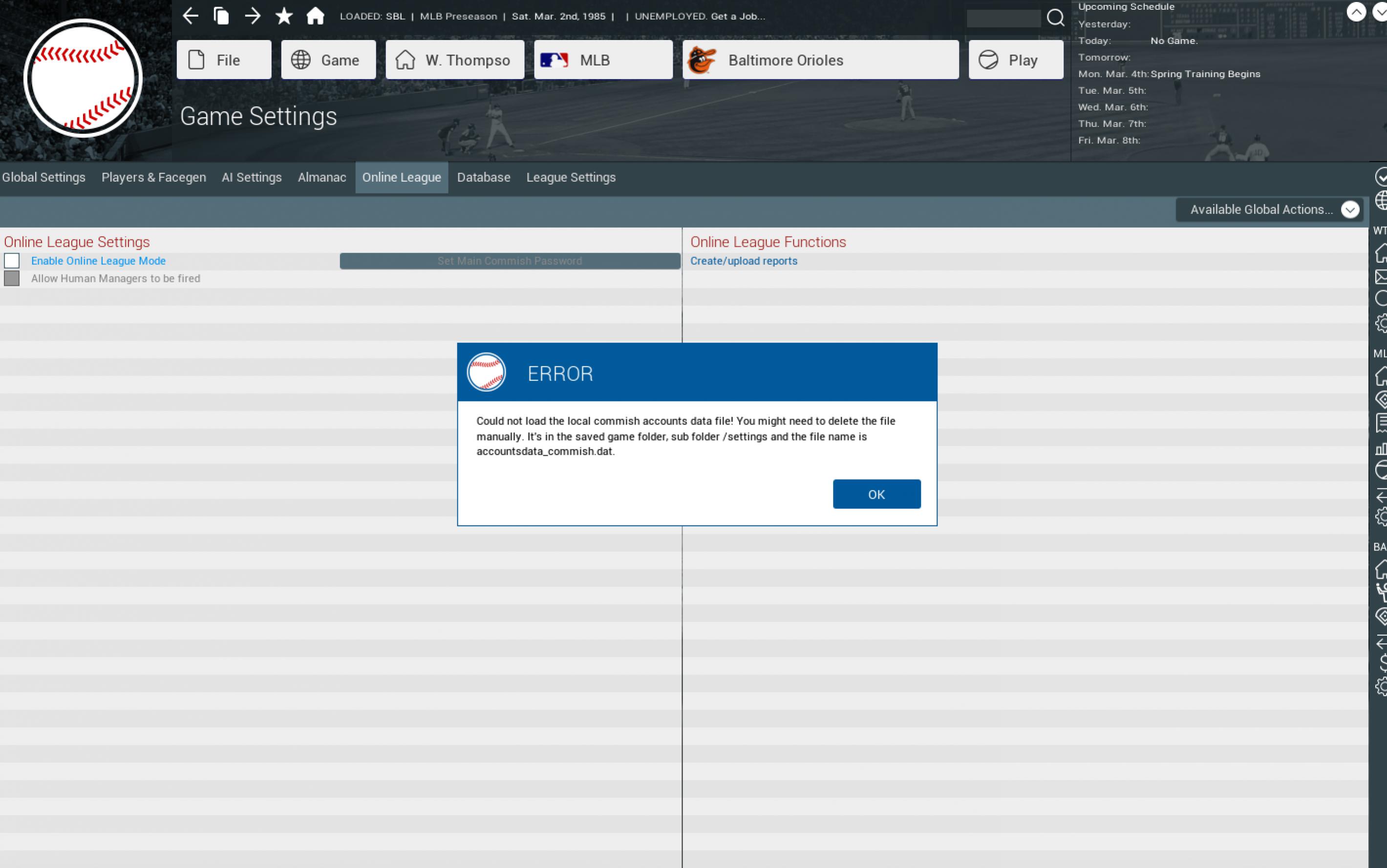This screenshot has width=1387, height=868.
Task: Click the search input field
Action: click(x=1003, y=19)
